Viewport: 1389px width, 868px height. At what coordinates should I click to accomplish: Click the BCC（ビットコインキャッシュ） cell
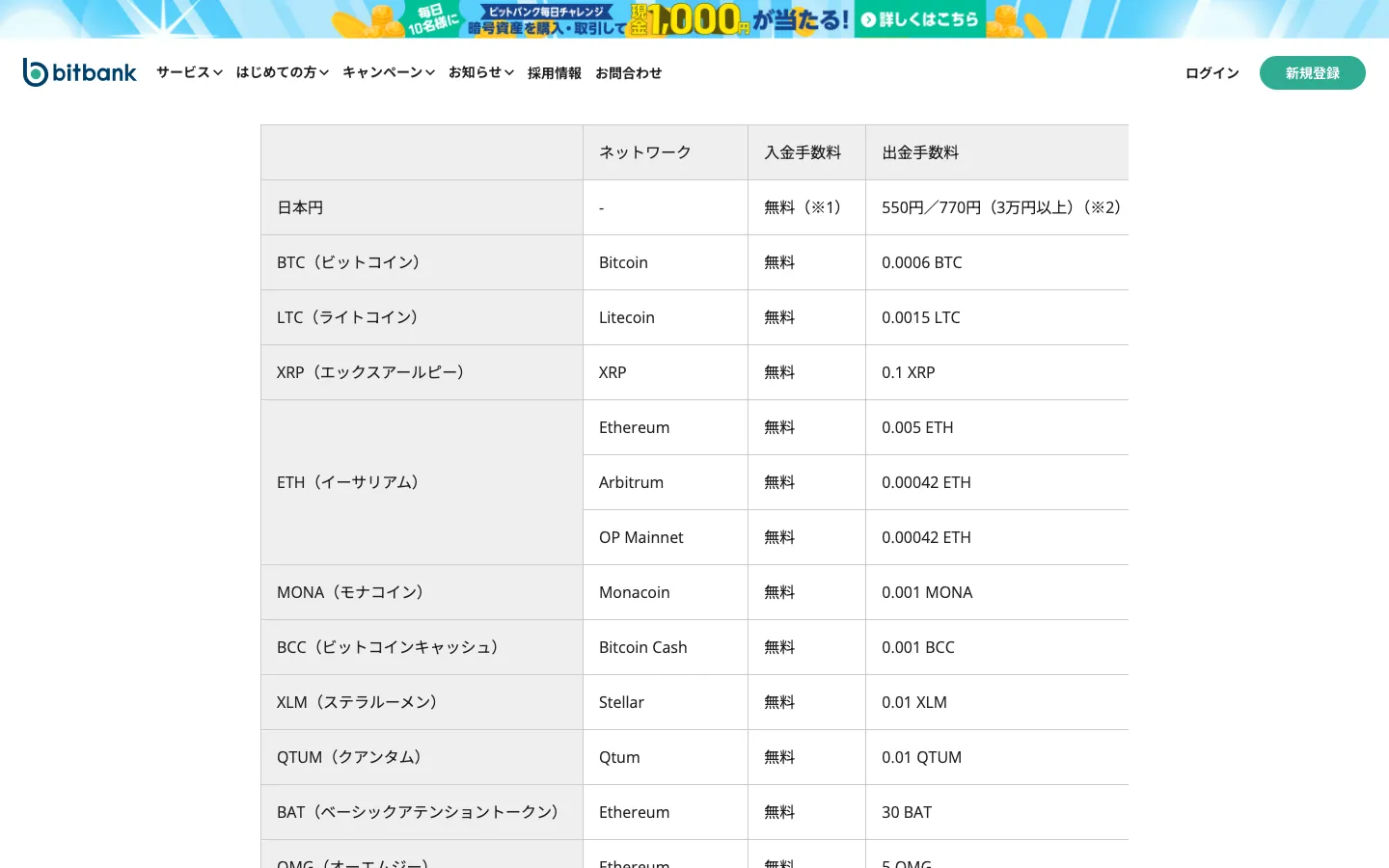pyautogui.click(x=422, y=647)
